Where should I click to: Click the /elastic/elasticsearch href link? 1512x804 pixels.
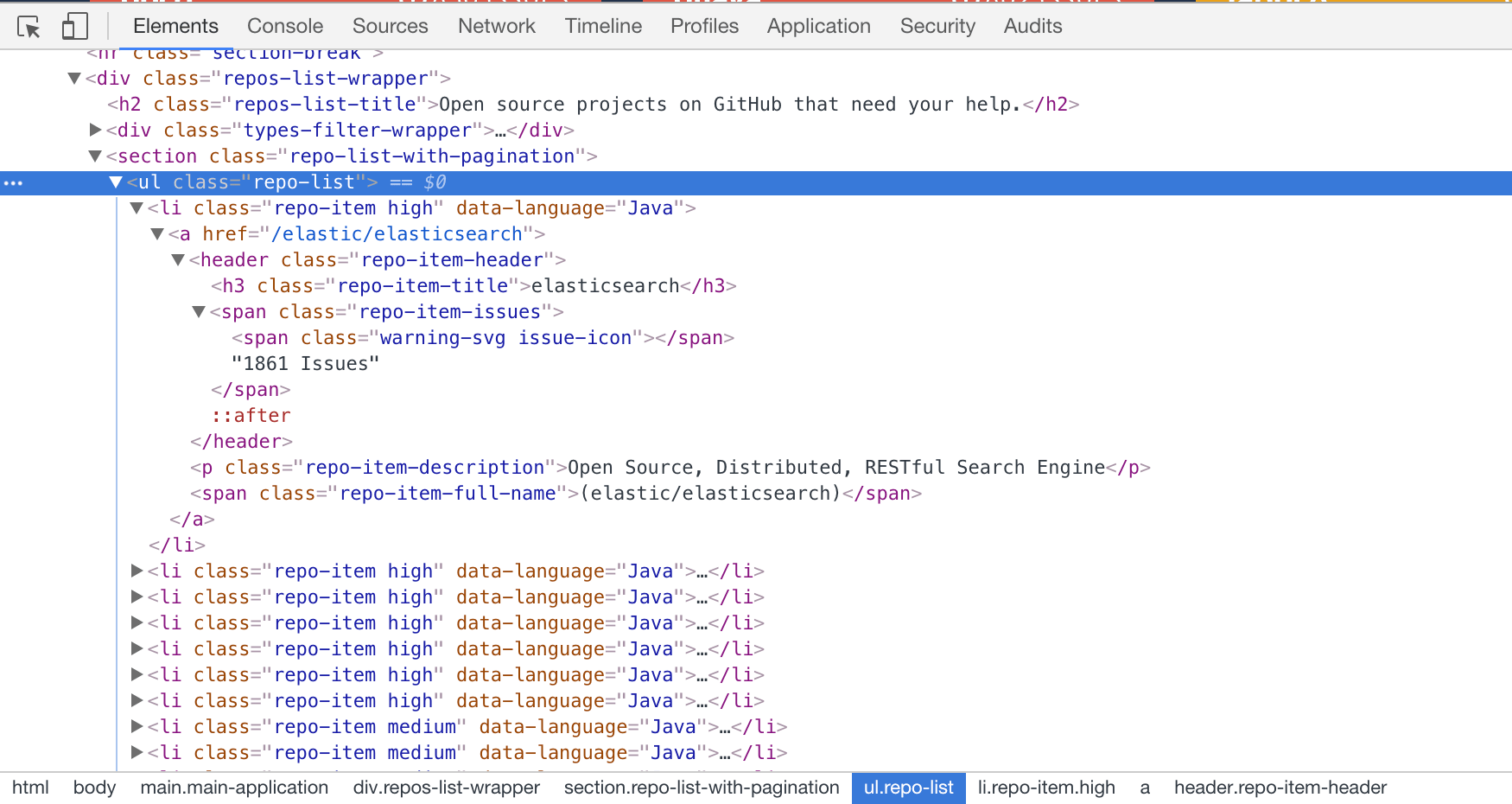point(397,234)
